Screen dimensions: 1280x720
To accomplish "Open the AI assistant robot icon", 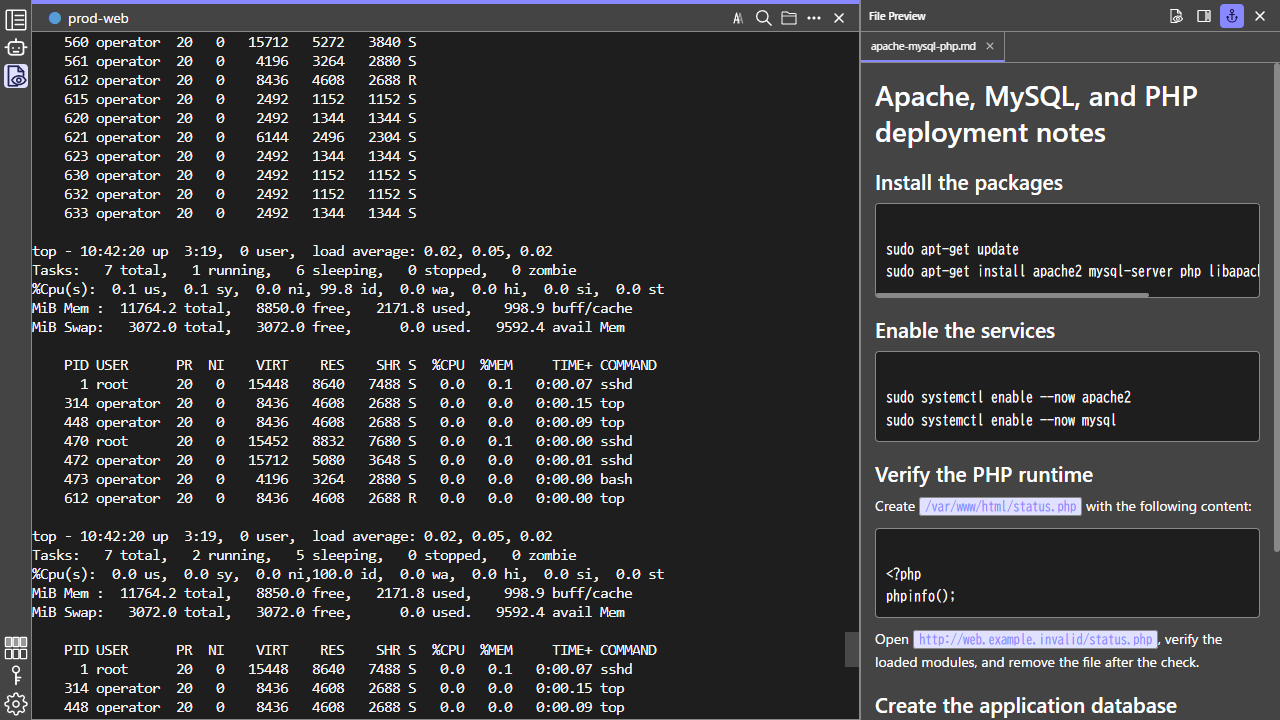I will click(16, 47).
